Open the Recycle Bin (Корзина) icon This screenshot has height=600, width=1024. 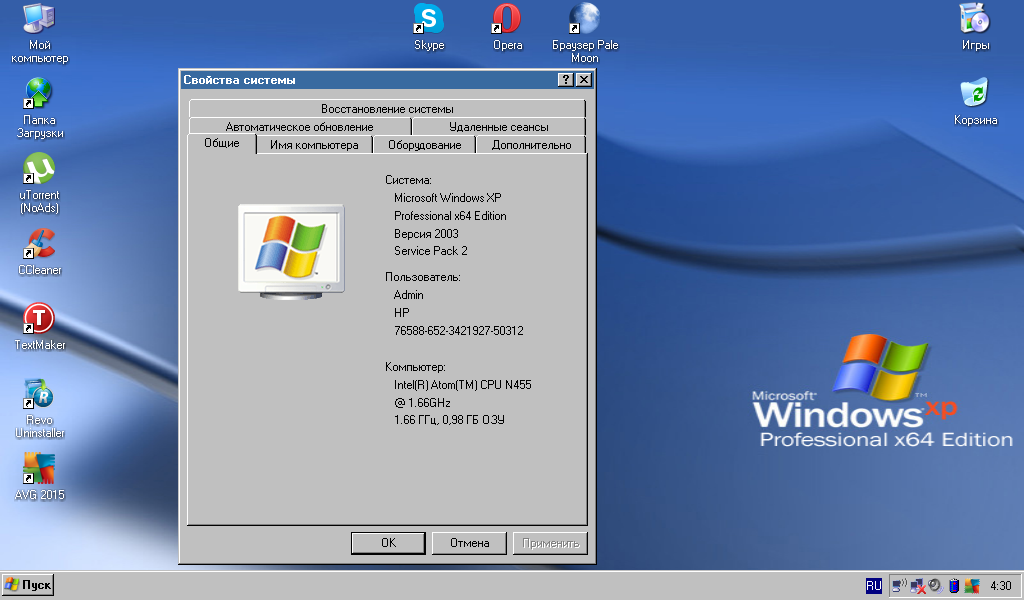974,94
